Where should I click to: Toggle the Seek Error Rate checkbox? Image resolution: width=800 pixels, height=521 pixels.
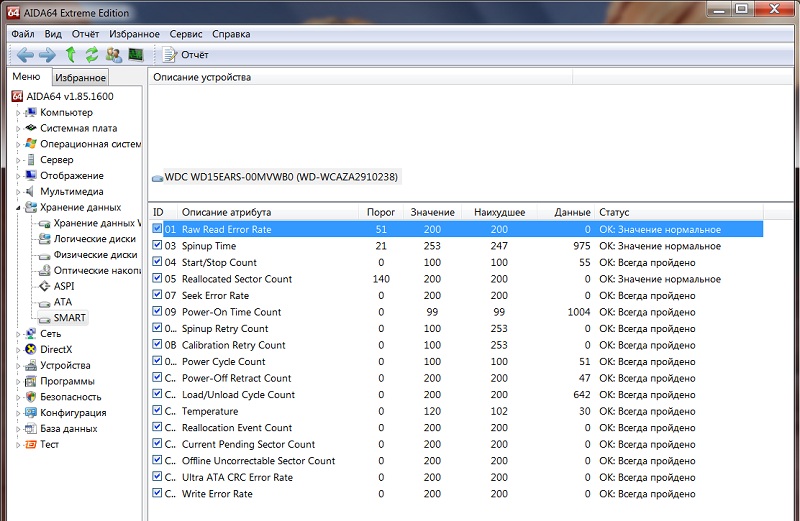pos(157,295)
